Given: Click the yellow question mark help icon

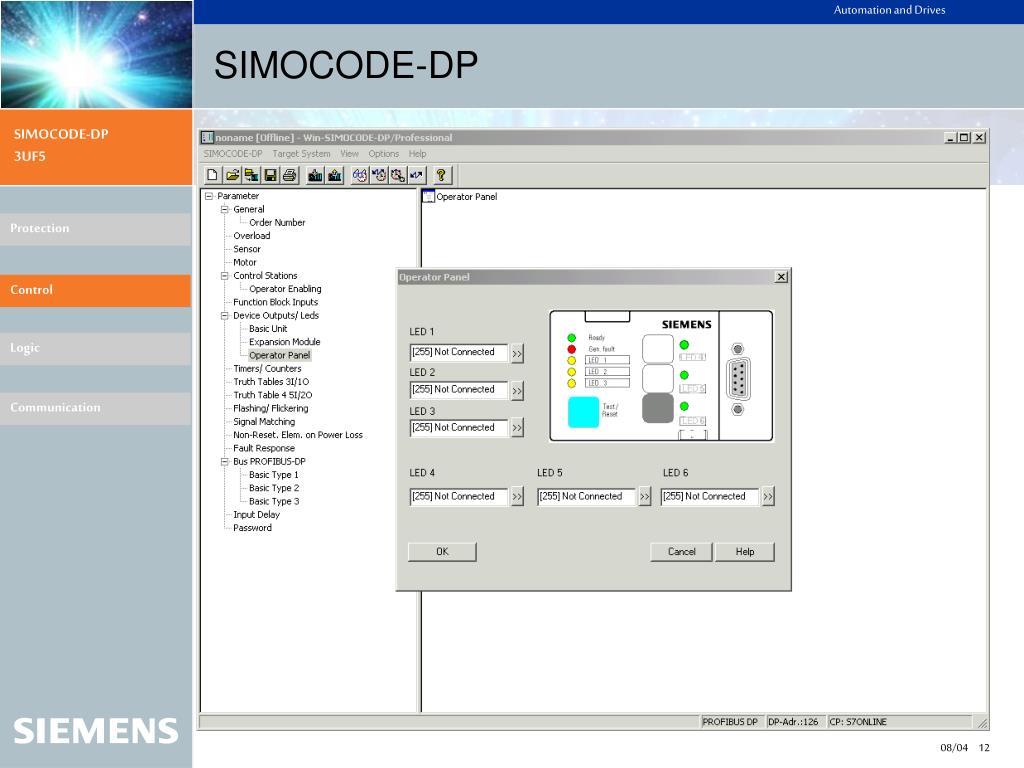Looking at the screenshot, I should (441, 175).
